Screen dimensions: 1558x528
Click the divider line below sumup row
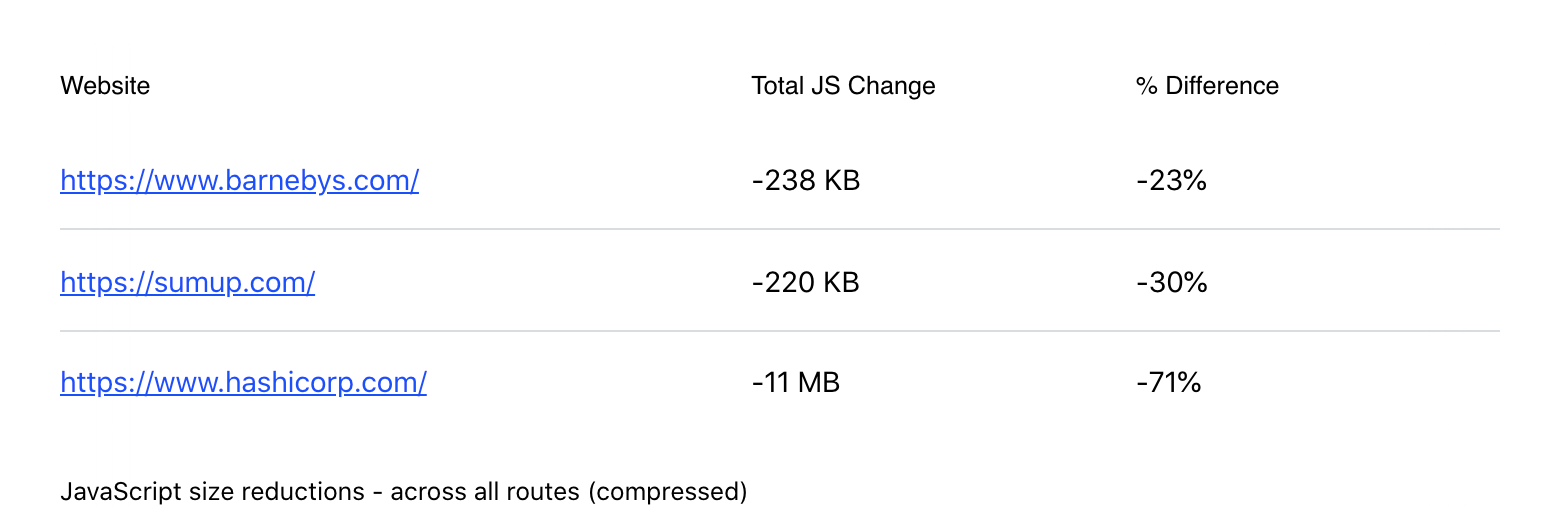click(x=780, y=331)
